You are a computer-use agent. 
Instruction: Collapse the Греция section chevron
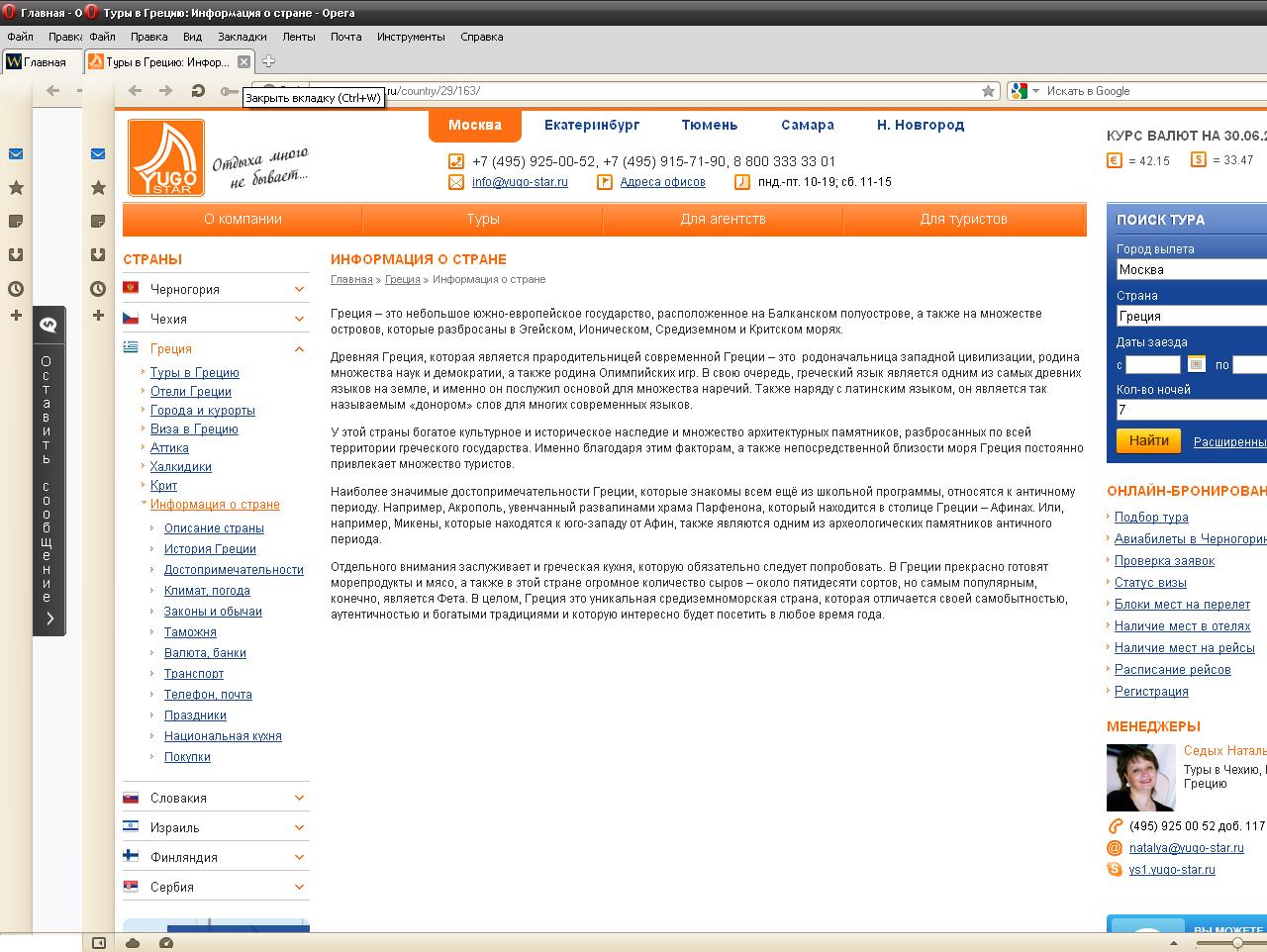299,348
